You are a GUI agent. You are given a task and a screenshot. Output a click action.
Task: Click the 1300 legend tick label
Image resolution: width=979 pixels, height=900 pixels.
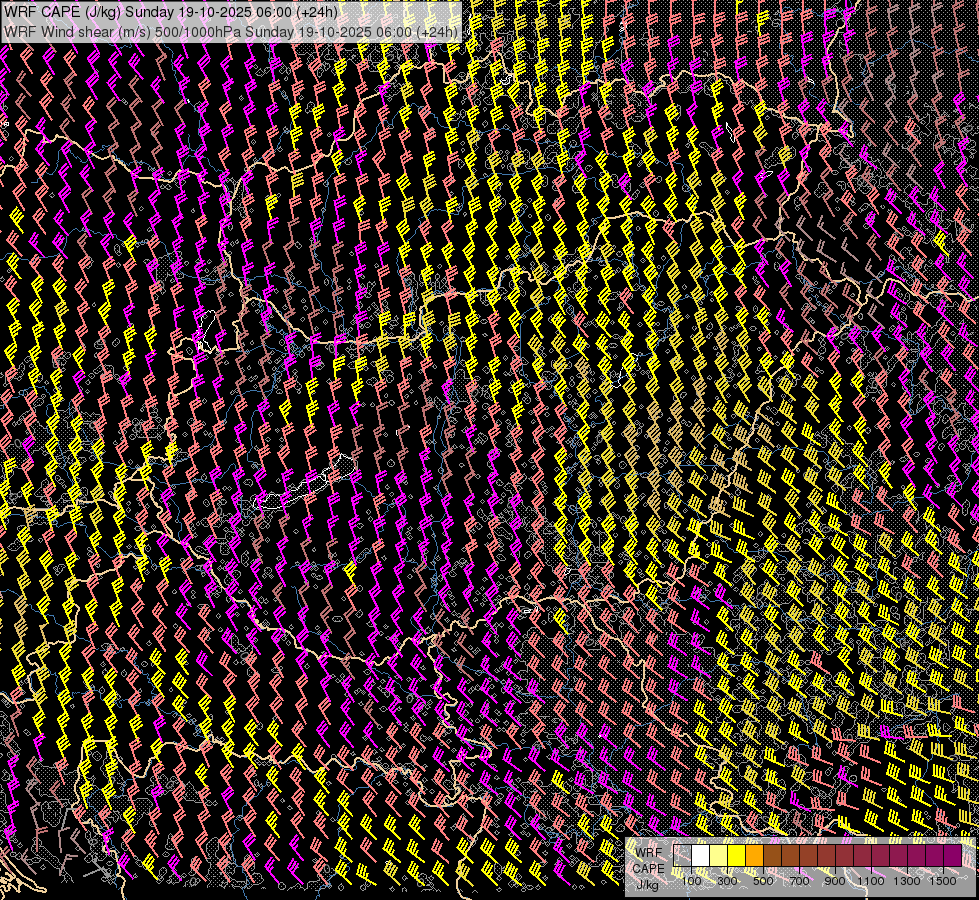(x=907, y=881)
